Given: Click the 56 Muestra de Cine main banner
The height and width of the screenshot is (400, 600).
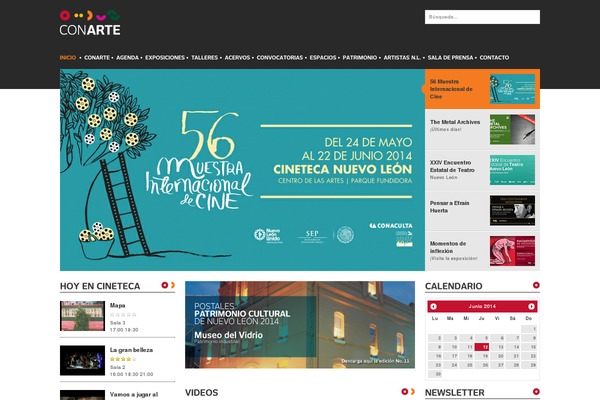Looking at the screenshot, I should click(242, 170).
